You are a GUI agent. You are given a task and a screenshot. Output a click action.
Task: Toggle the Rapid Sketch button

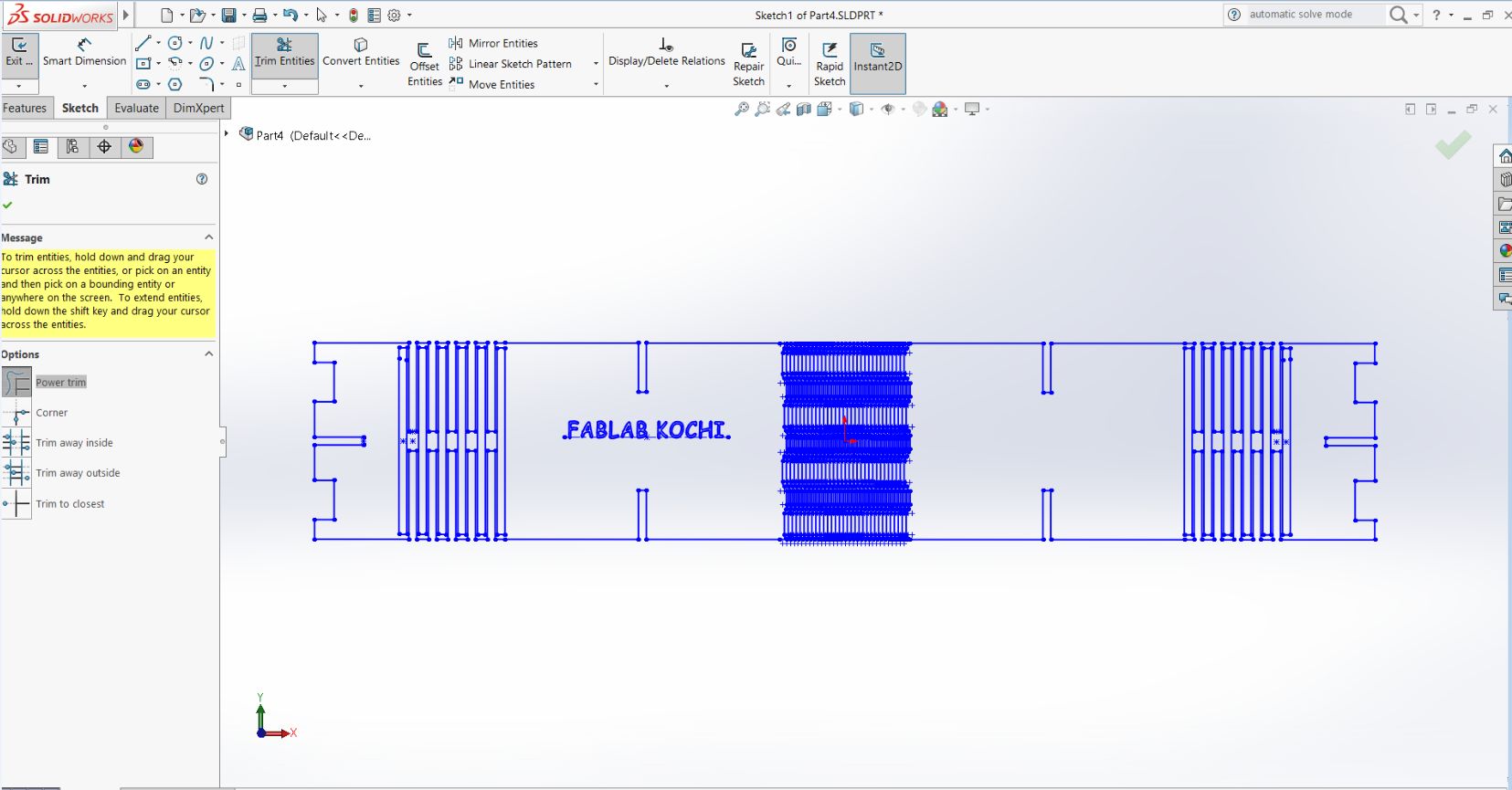pyautogui.click(x=830, y=63)
